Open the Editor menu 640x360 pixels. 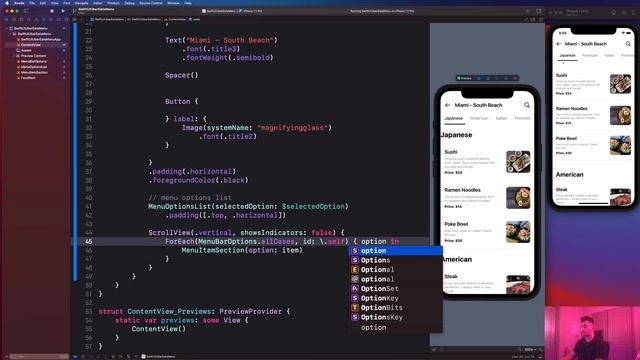[x=98, y=3]
